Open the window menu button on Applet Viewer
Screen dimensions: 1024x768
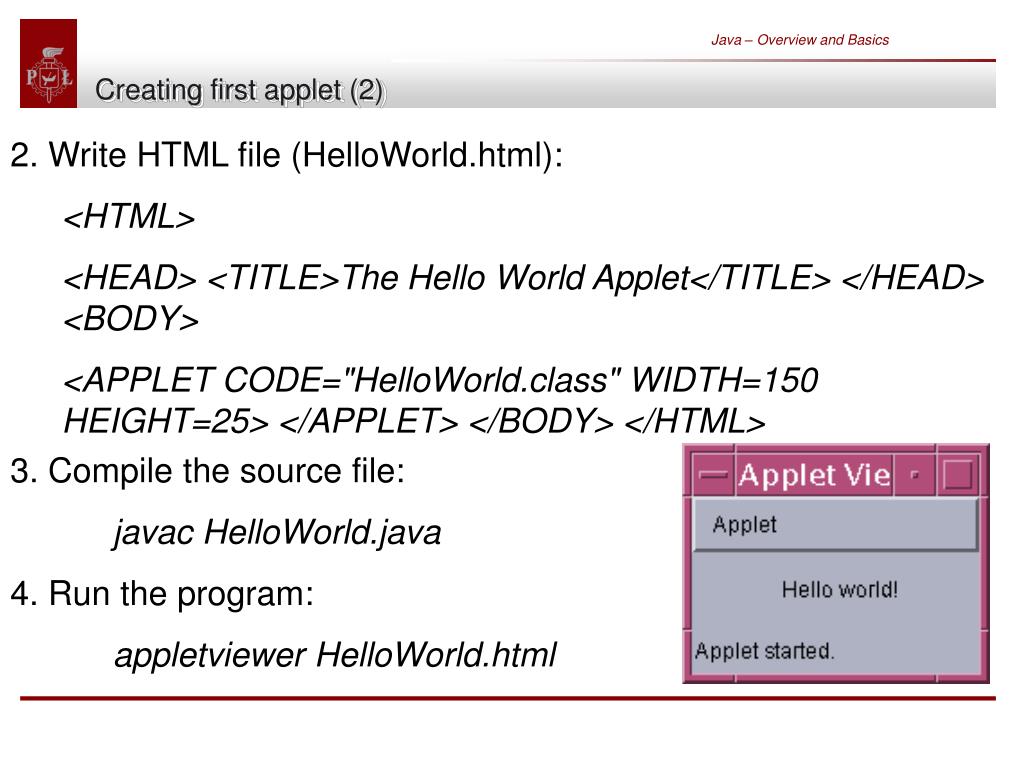[x=712, y=474]
